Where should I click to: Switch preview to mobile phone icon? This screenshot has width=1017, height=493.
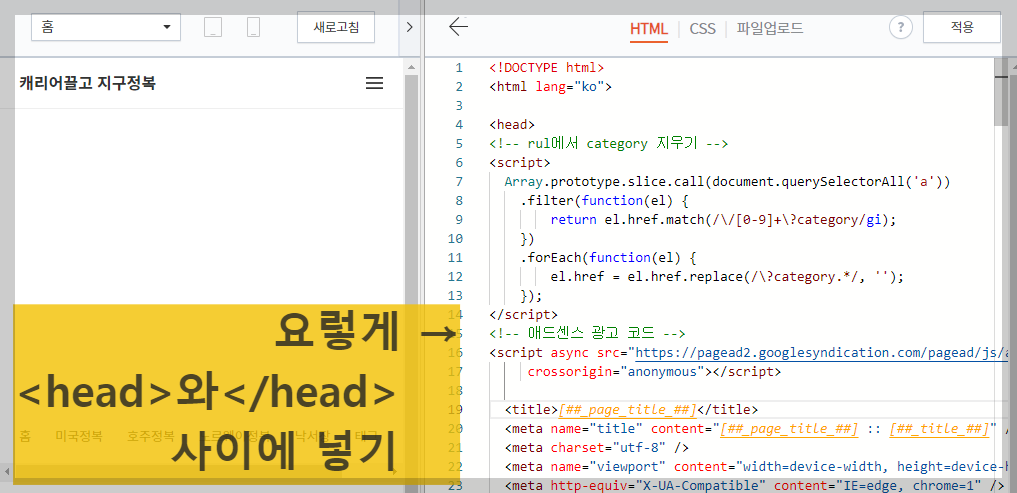(254, 27)
